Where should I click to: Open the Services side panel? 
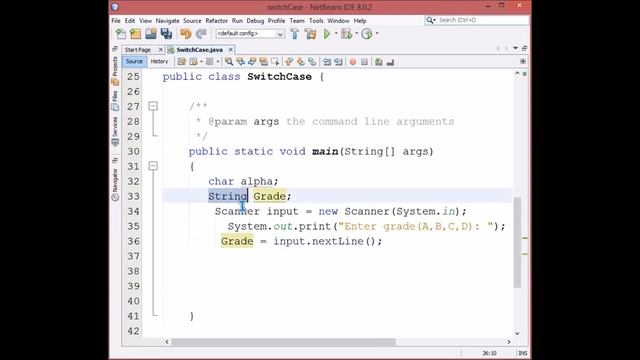point(115,131)
